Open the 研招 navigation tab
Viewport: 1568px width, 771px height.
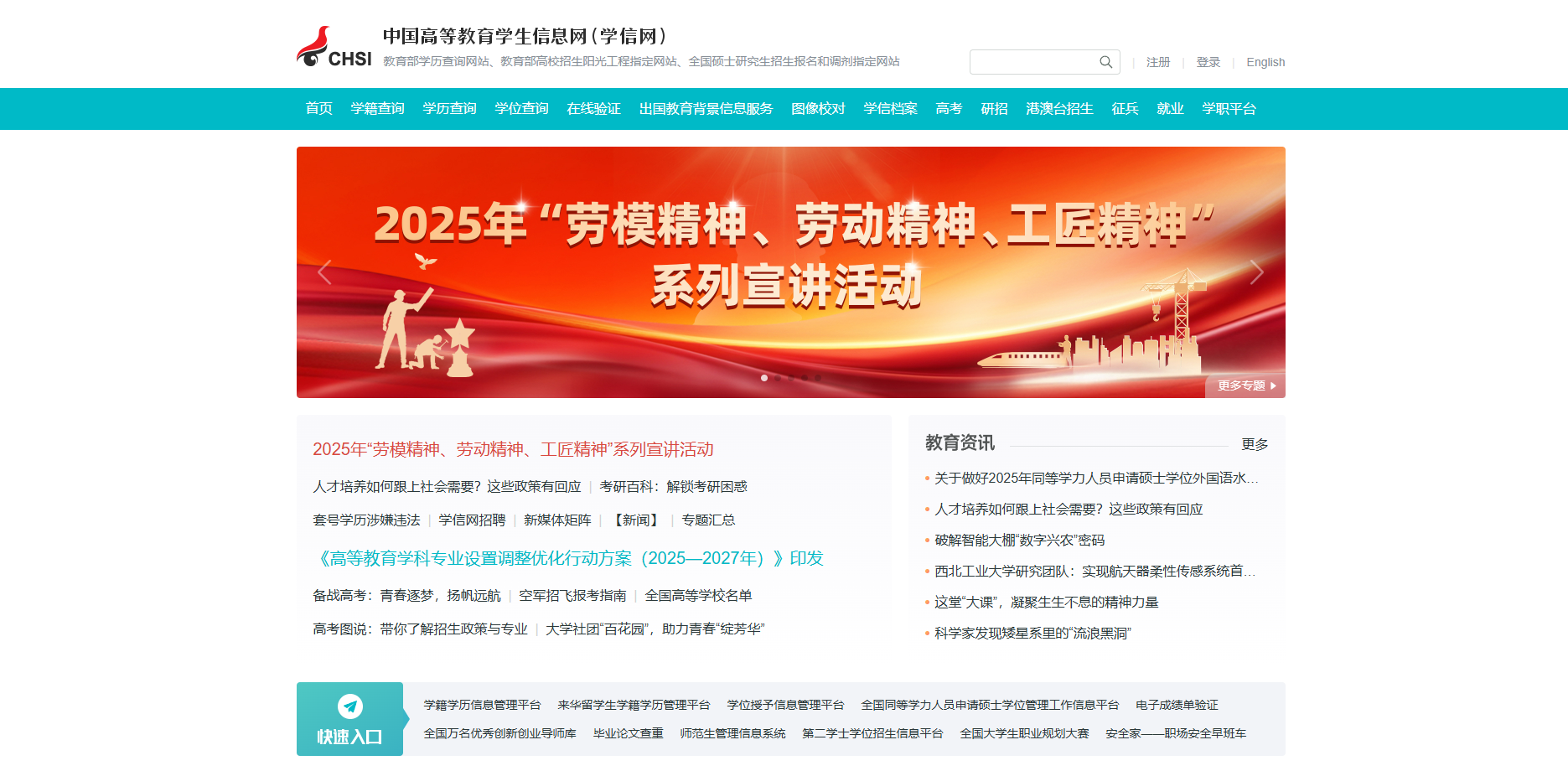tap(994, 109)
